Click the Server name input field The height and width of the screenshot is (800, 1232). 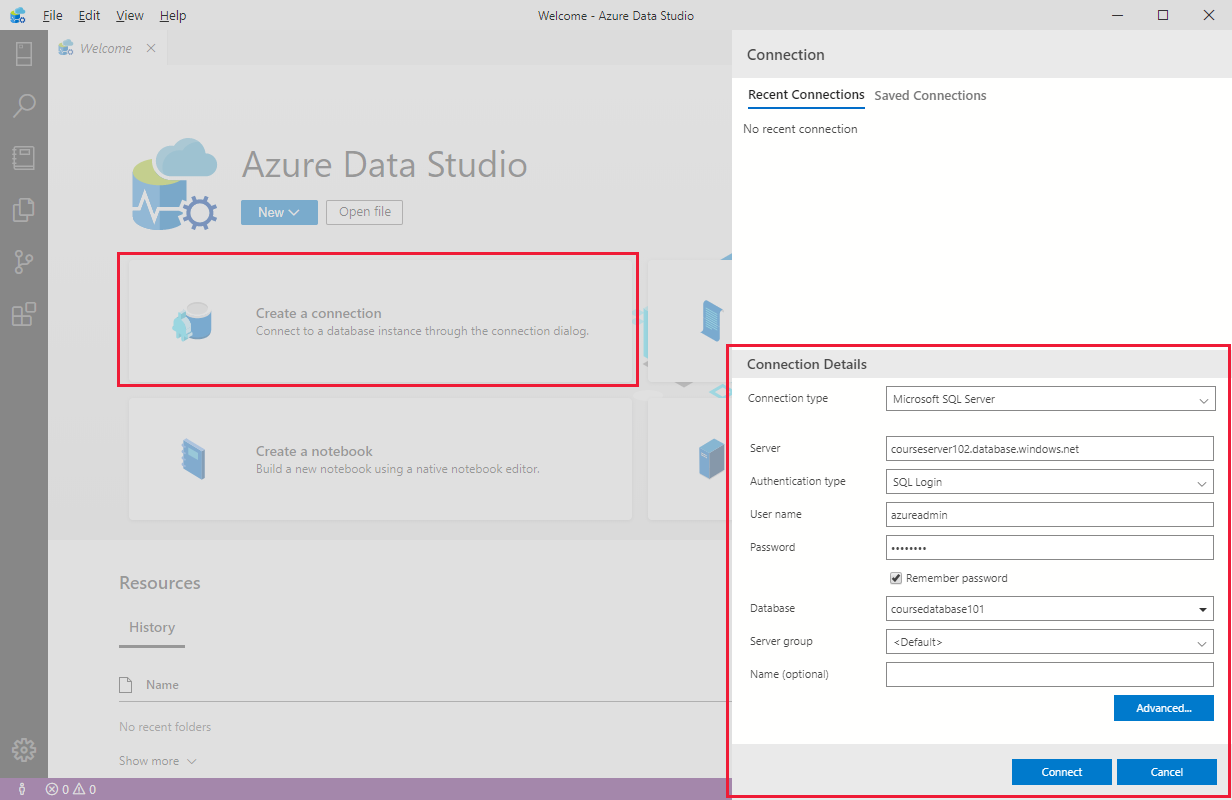point(1049,448)
